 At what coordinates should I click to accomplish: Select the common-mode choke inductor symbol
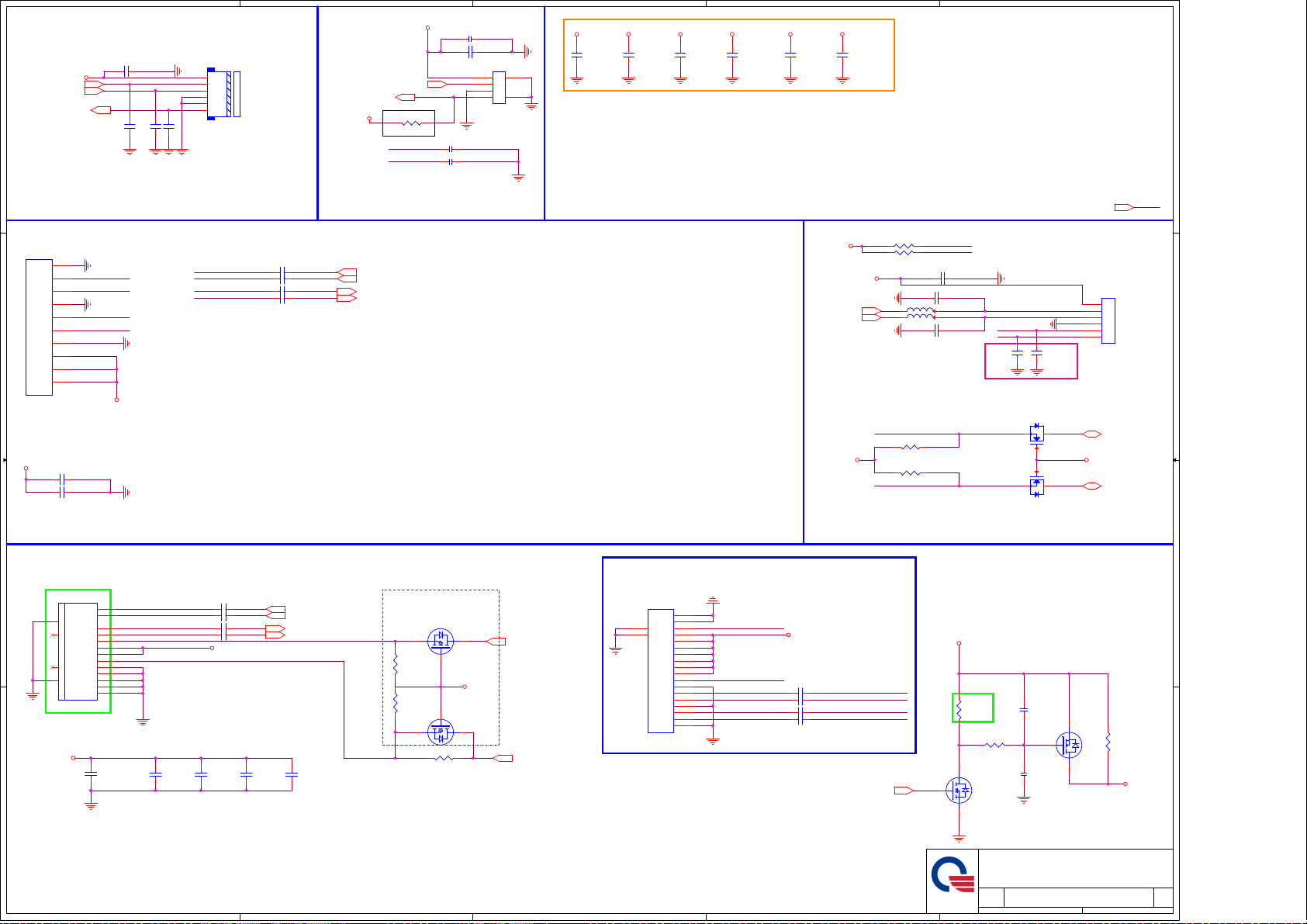coord(921,313)
